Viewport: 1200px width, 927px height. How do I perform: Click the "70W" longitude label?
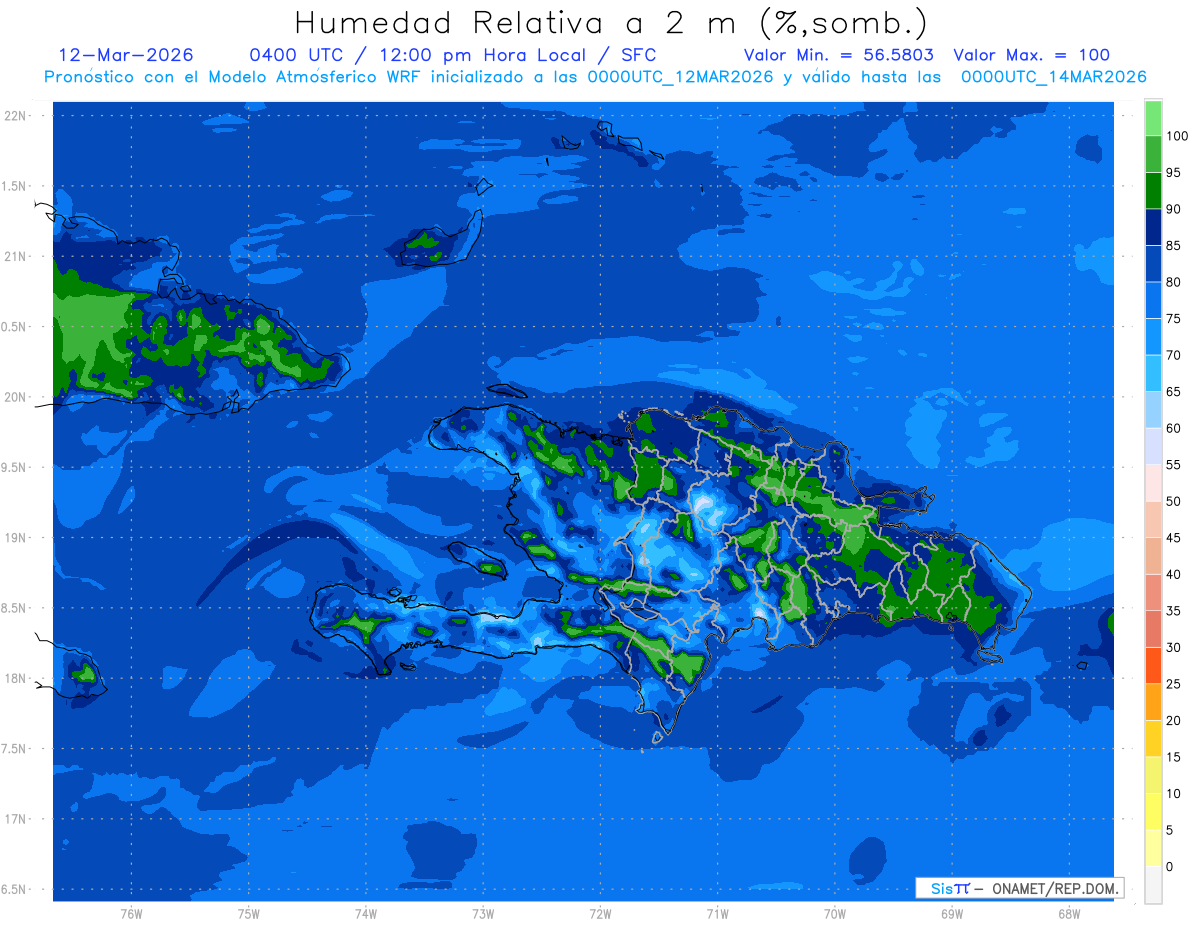click(x=834, y=913)
